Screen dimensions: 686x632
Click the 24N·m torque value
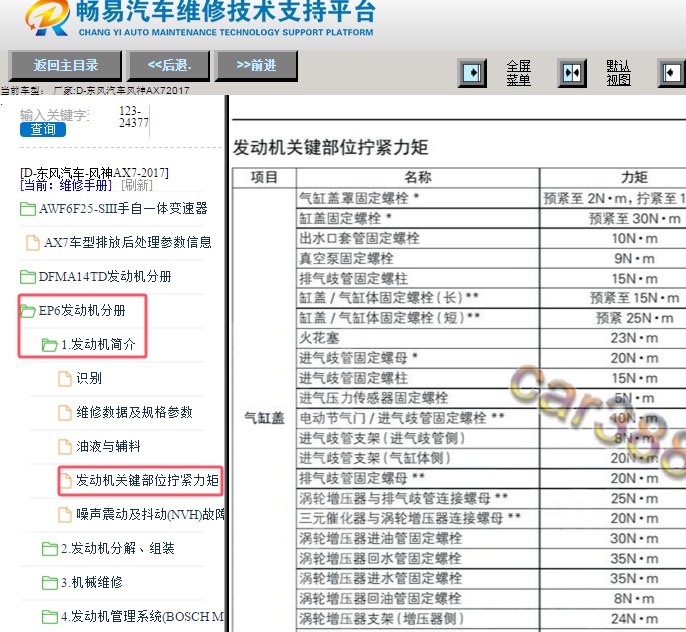[634, 619]
